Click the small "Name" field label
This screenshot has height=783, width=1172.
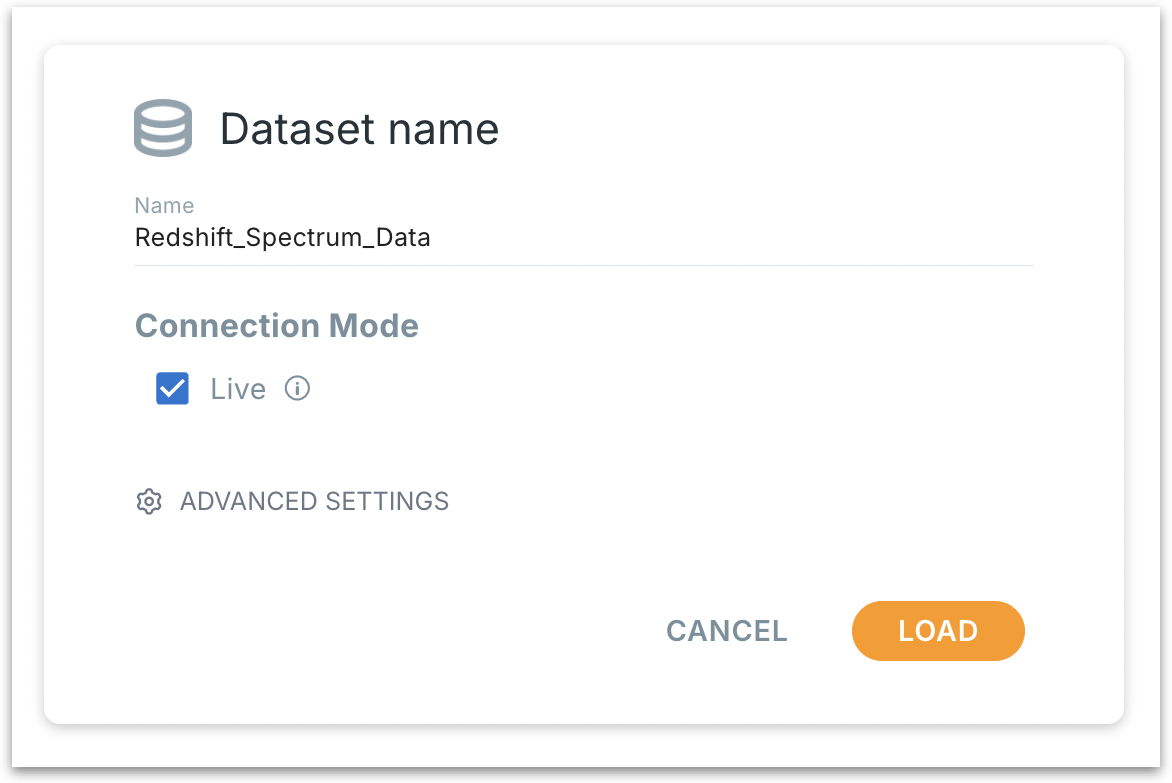point(164,205)
